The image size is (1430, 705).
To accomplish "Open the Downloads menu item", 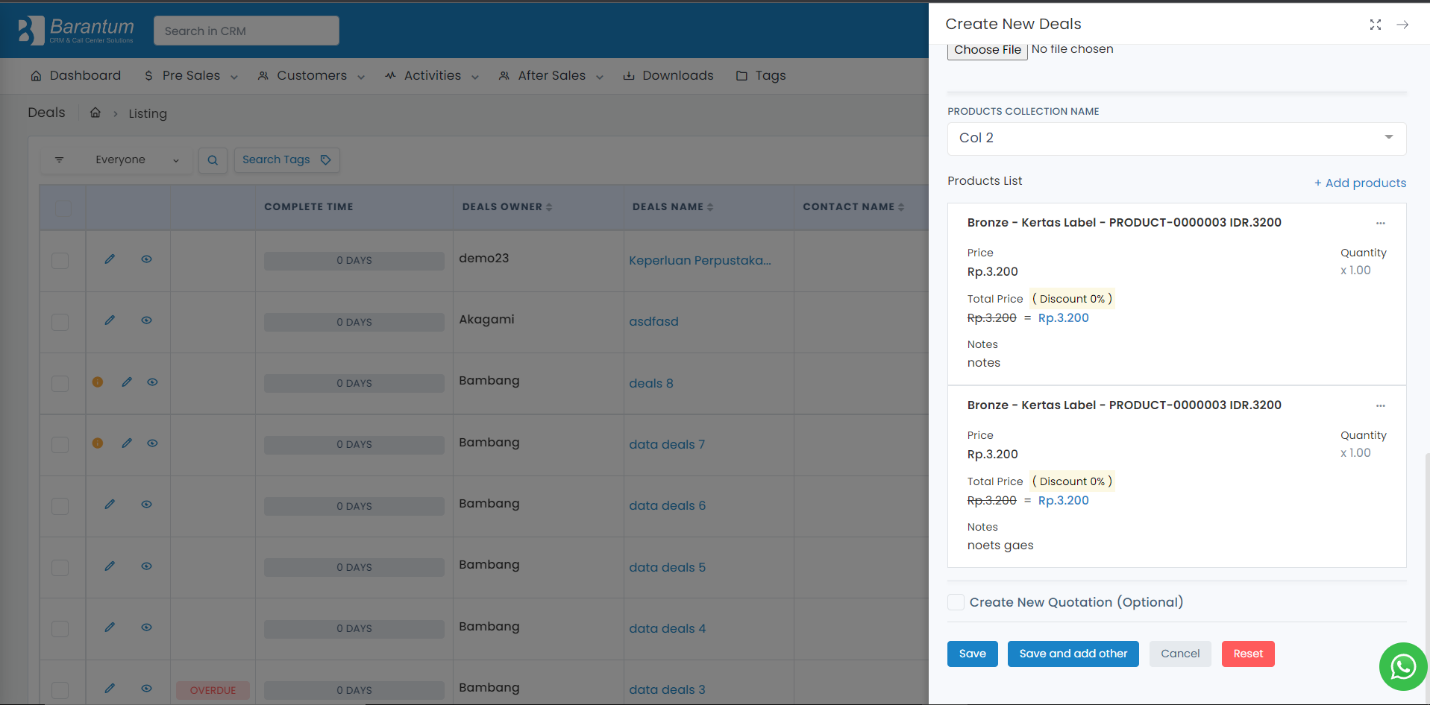I will coord(668,76).
